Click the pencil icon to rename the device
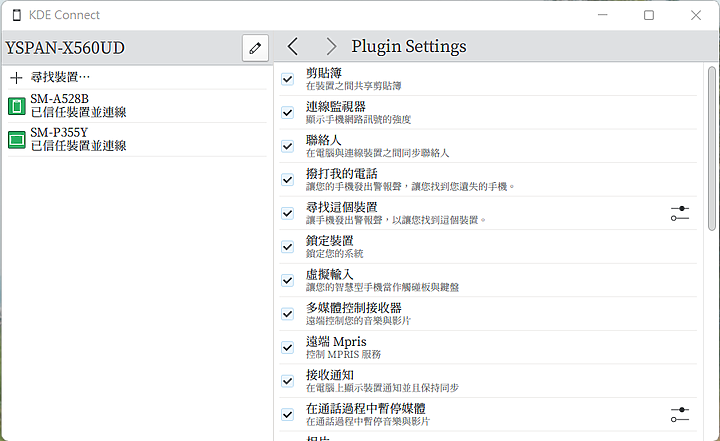 point(255,48)
